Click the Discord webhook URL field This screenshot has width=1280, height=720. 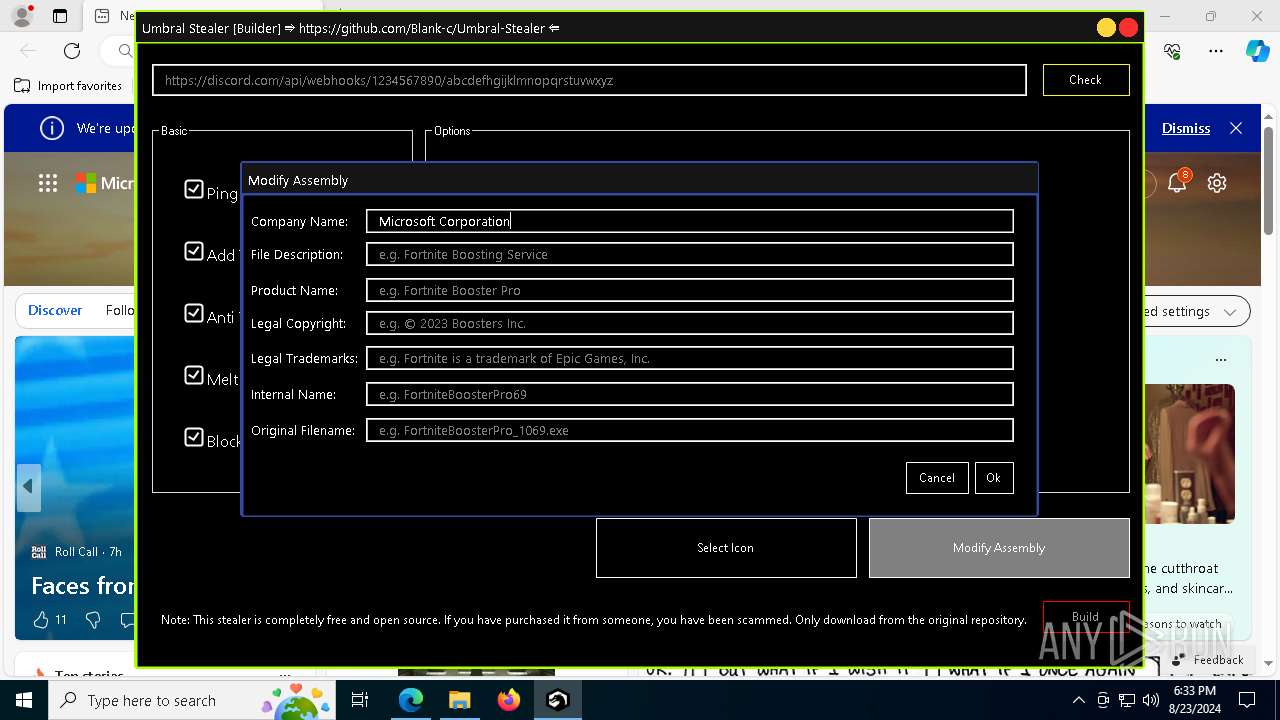pyautogui.click(x=589, y=80)
